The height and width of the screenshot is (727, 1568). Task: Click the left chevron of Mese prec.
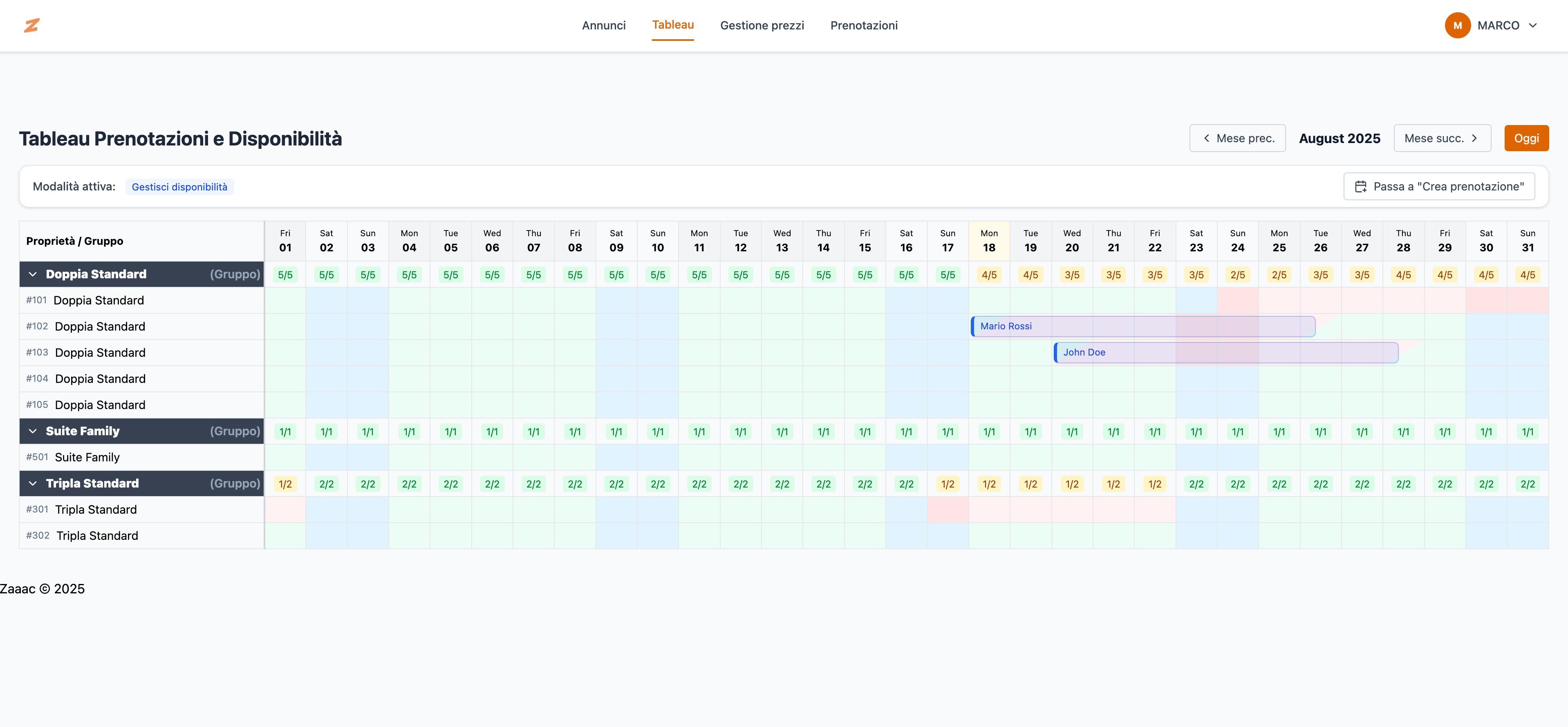point(1206,138)
